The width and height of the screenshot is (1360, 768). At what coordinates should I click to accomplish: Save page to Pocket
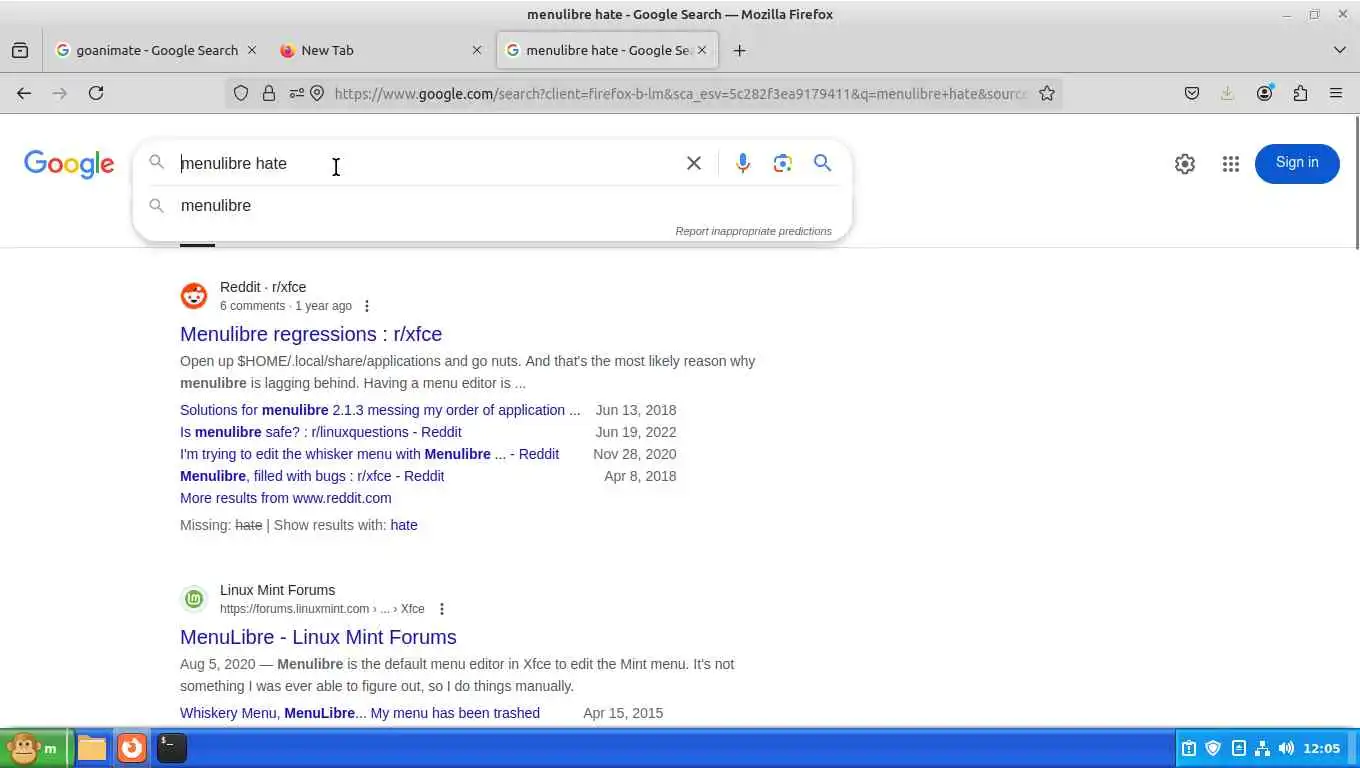pyautogui.click(x=1192, y=93)
